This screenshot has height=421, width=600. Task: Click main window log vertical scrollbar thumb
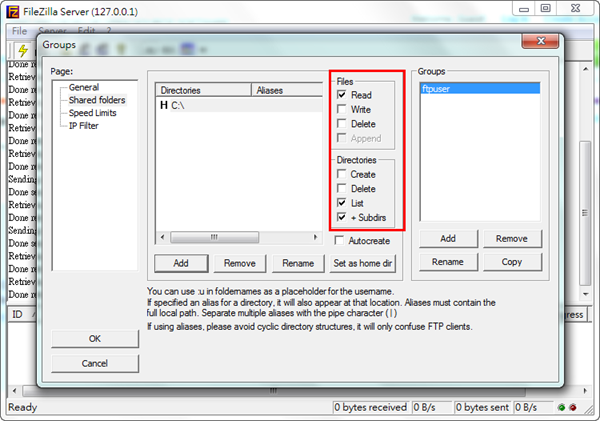click(585, 213)
